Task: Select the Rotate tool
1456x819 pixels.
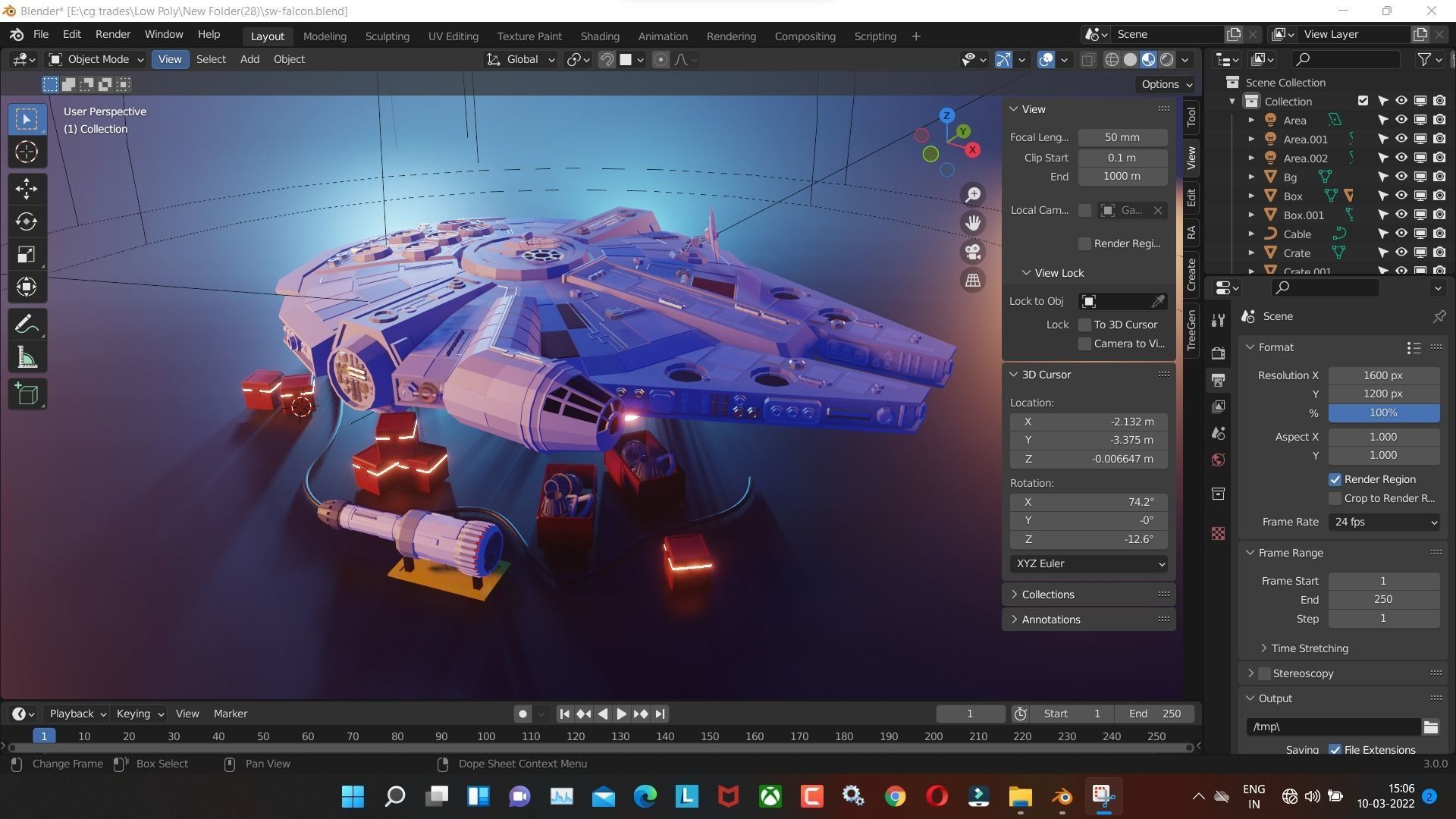Action: pyautogui.click(x=27, y=221)
